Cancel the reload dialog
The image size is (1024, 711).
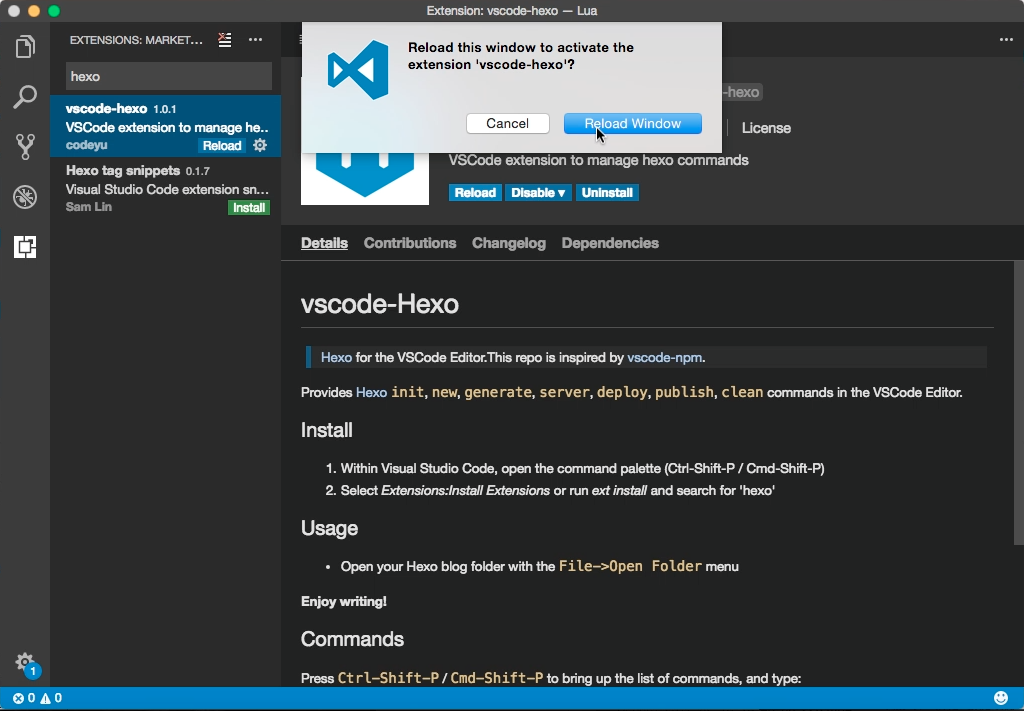pos(507,123)
